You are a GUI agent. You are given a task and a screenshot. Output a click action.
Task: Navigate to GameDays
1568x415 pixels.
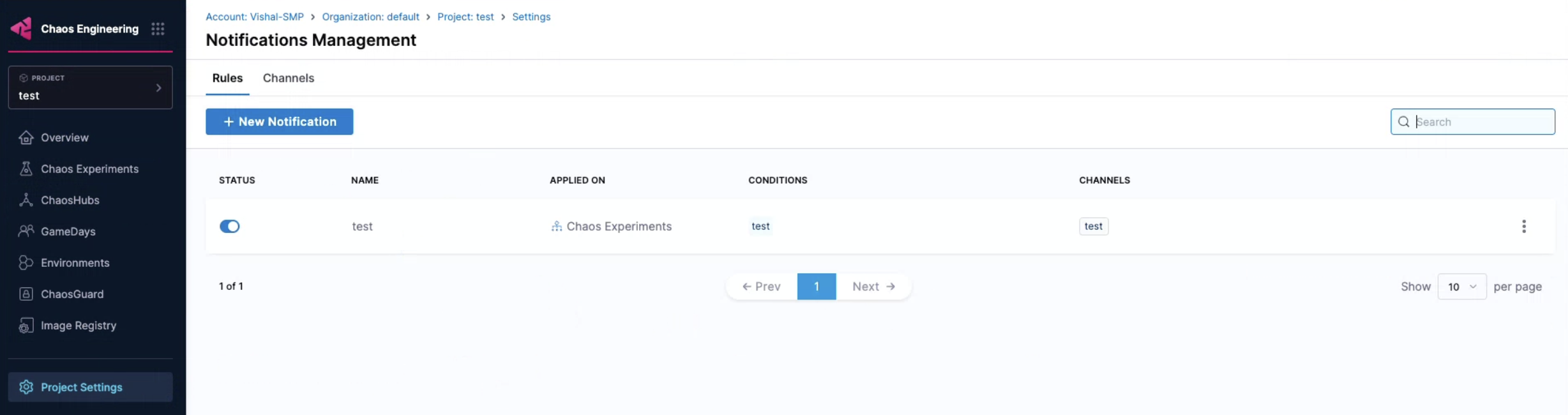[68, 232]
